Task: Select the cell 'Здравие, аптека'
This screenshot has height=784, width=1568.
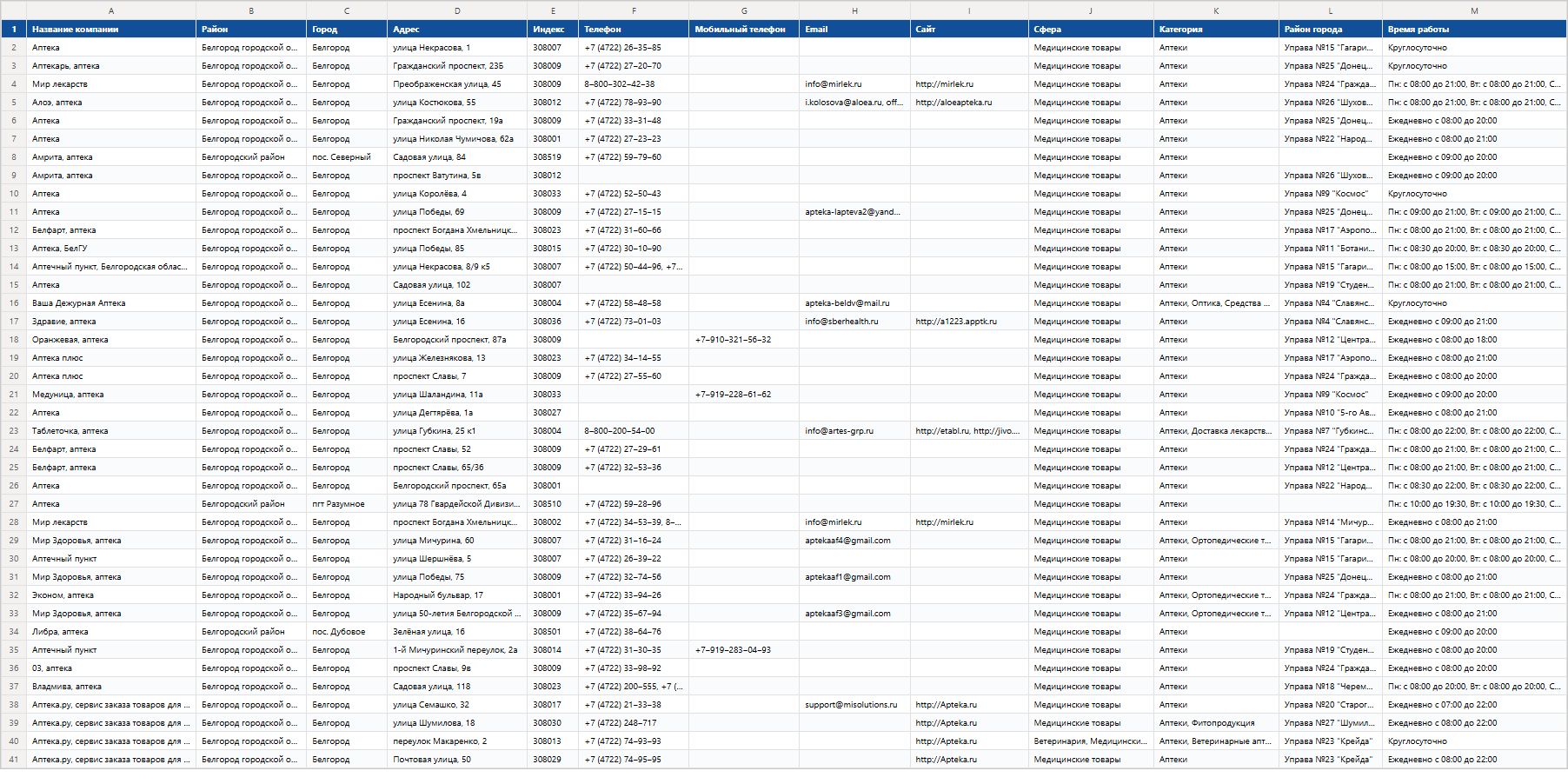Action: (x=111, y=322)
